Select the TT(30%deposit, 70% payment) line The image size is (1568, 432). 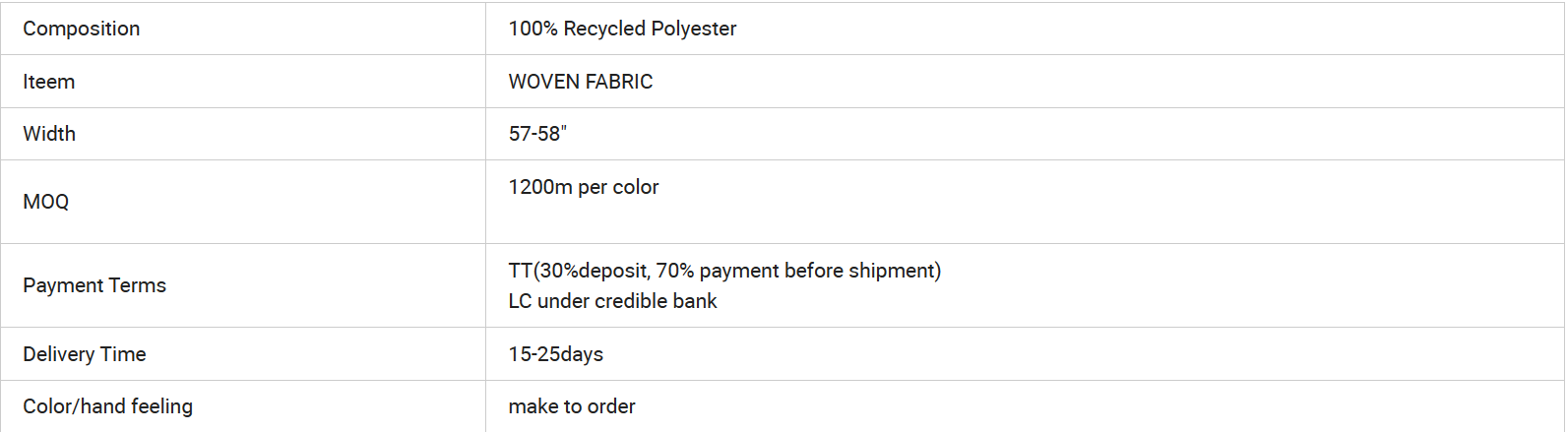(724, 271)
